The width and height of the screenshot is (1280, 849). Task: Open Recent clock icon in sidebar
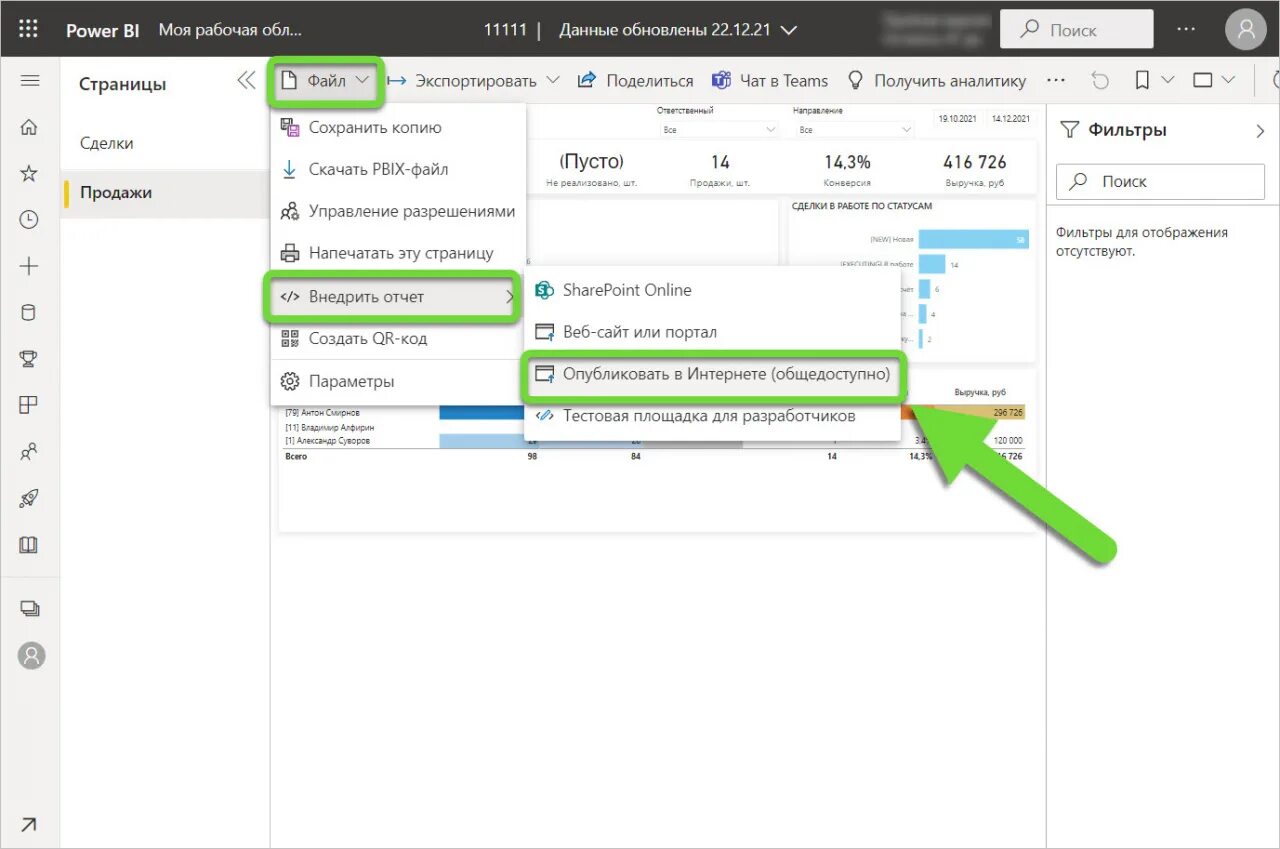(x=29, y=219)
